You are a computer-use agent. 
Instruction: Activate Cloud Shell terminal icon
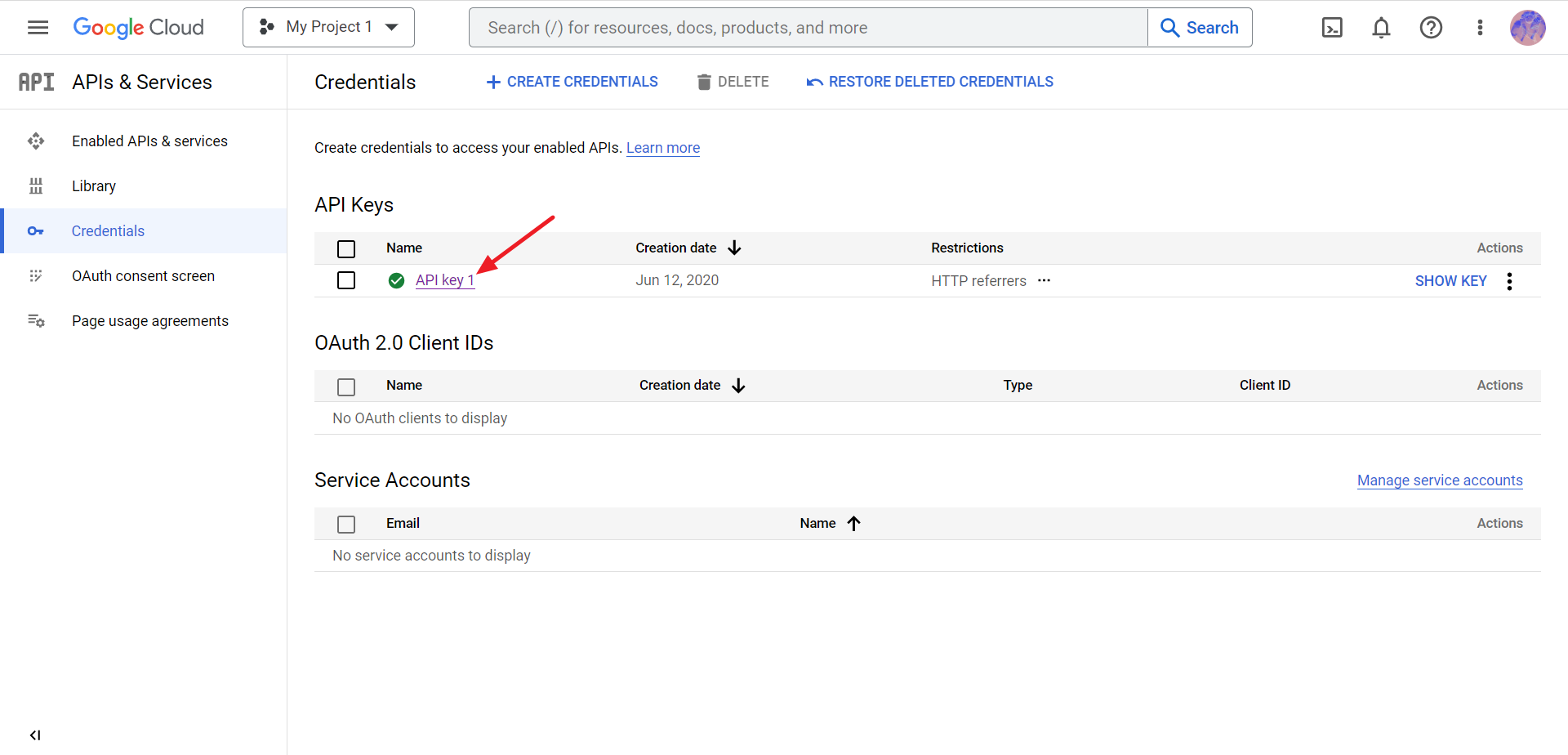coord(1332,28)
